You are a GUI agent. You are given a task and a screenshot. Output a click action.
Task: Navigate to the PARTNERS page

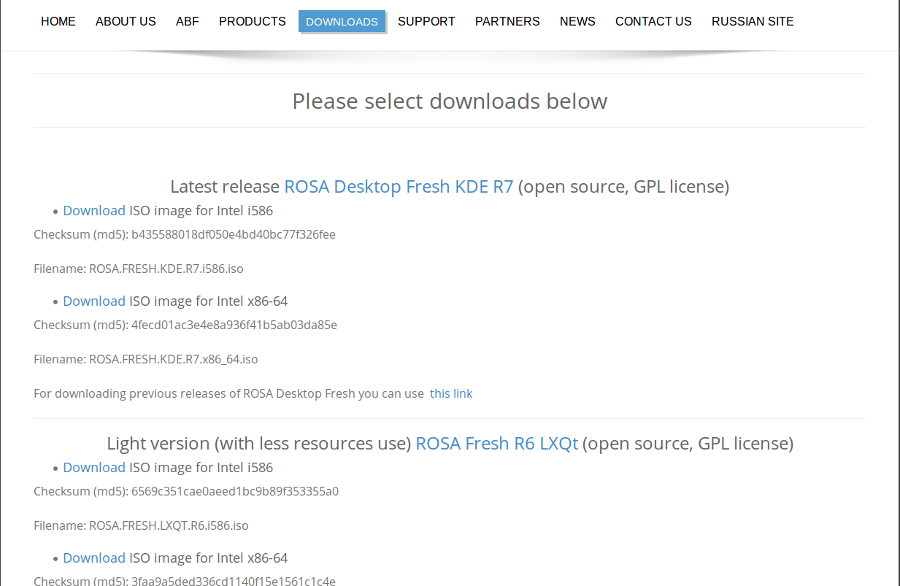pos(507,21)
